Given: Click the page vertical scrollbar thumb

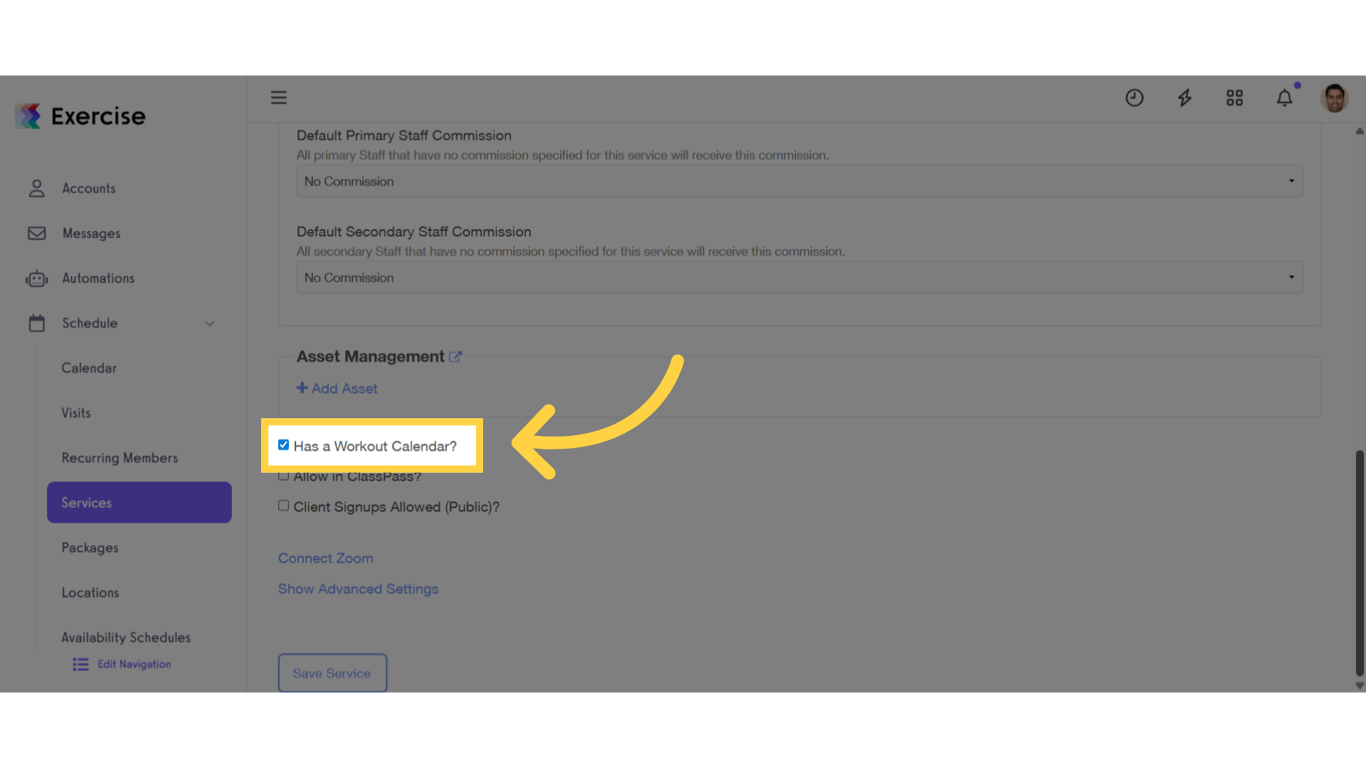Looking at the screenshot, I should [x=1359, y=563].
